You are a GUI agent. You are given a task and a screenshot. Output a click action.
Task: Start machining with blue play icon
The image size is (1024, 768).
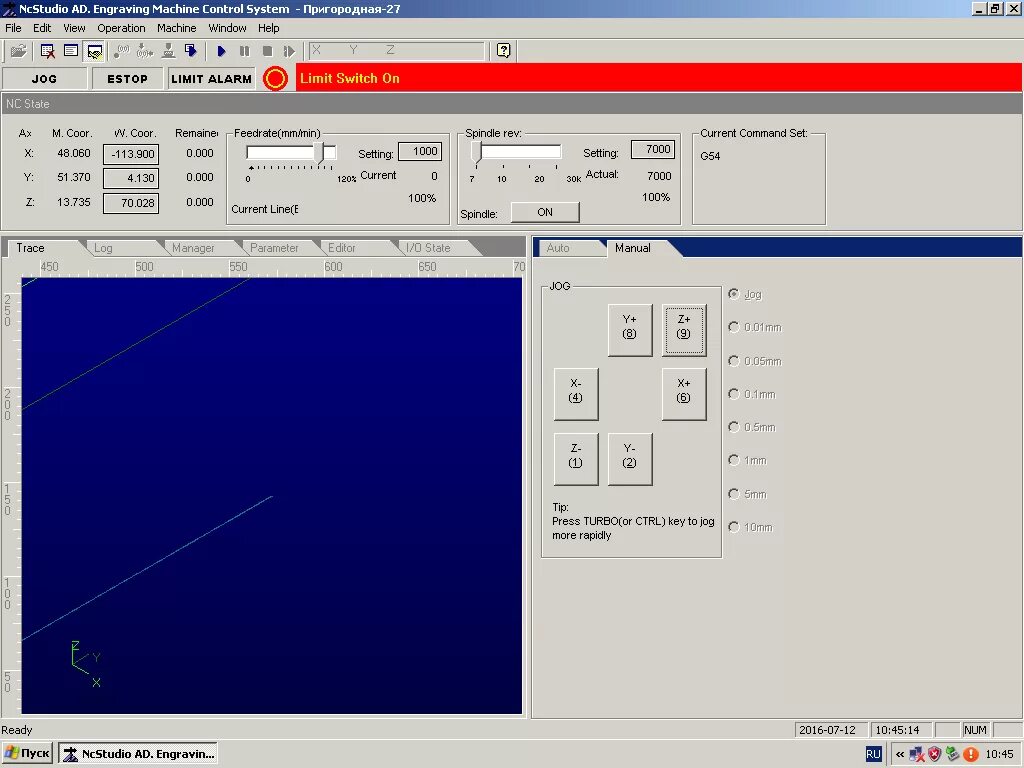pos(221,51)
